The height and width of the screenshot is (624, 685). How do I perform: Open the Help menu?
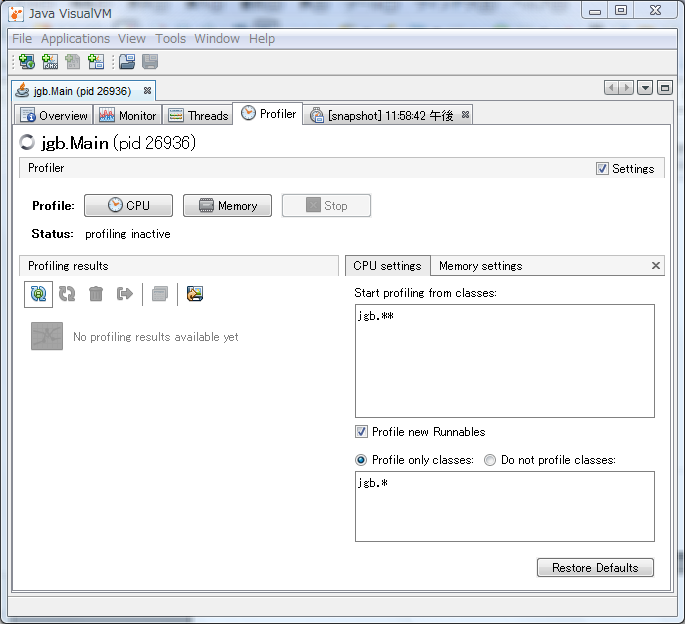262,39
